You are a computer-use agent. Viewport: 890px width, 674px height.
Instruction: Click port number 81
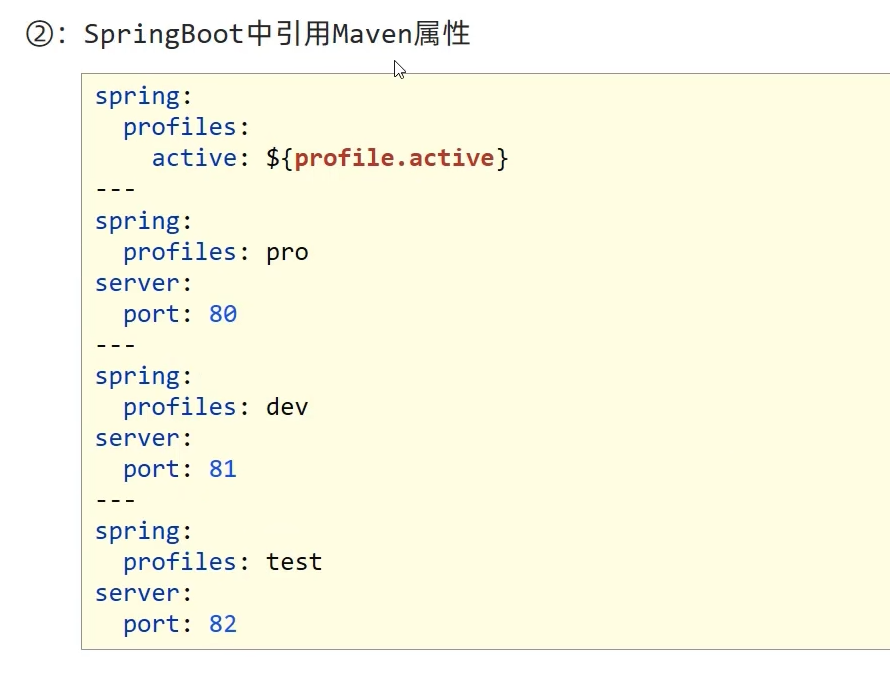pyautogui.click(x=223, y=469)
